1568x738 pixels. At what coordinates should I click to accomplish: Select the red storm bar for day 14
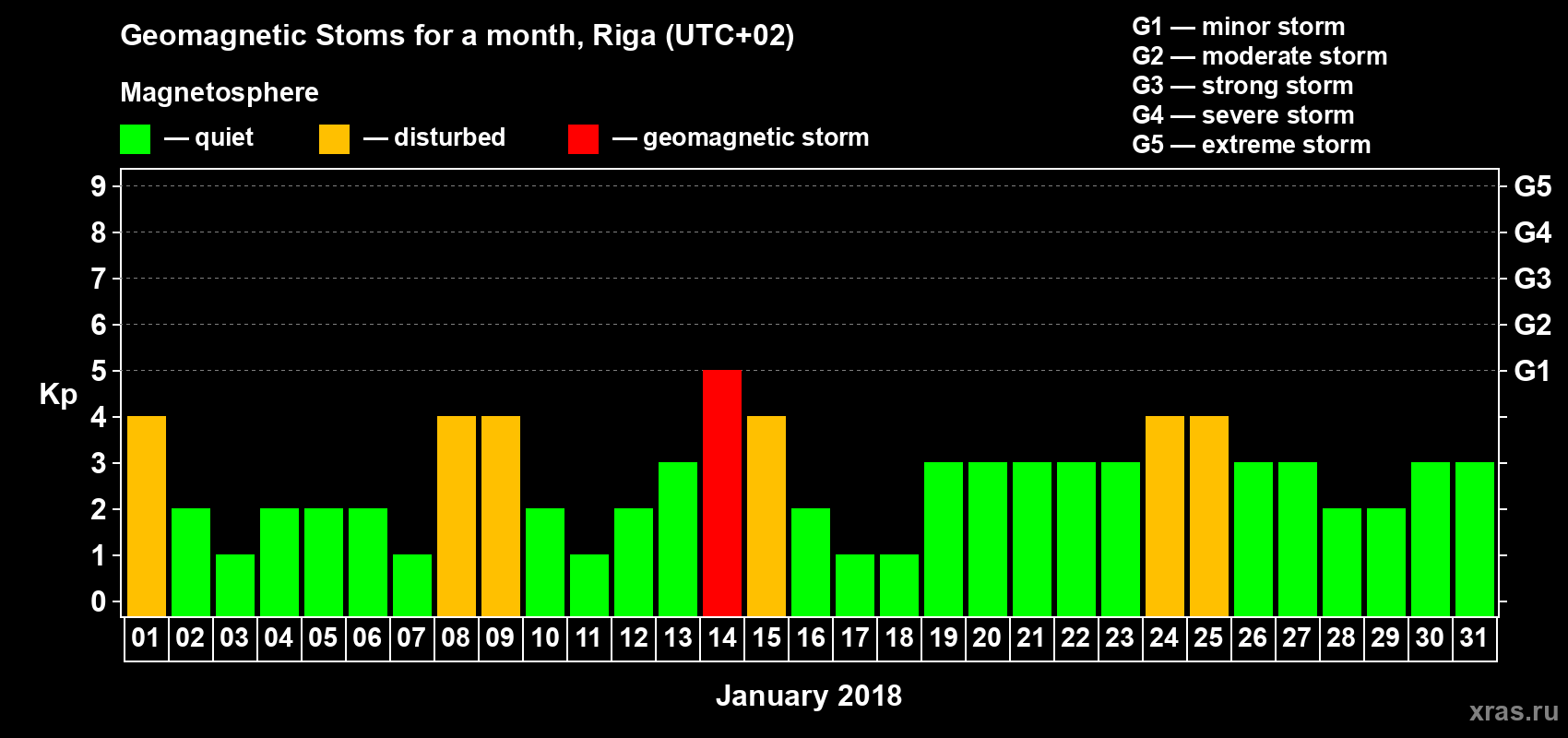tap(722, 493)
